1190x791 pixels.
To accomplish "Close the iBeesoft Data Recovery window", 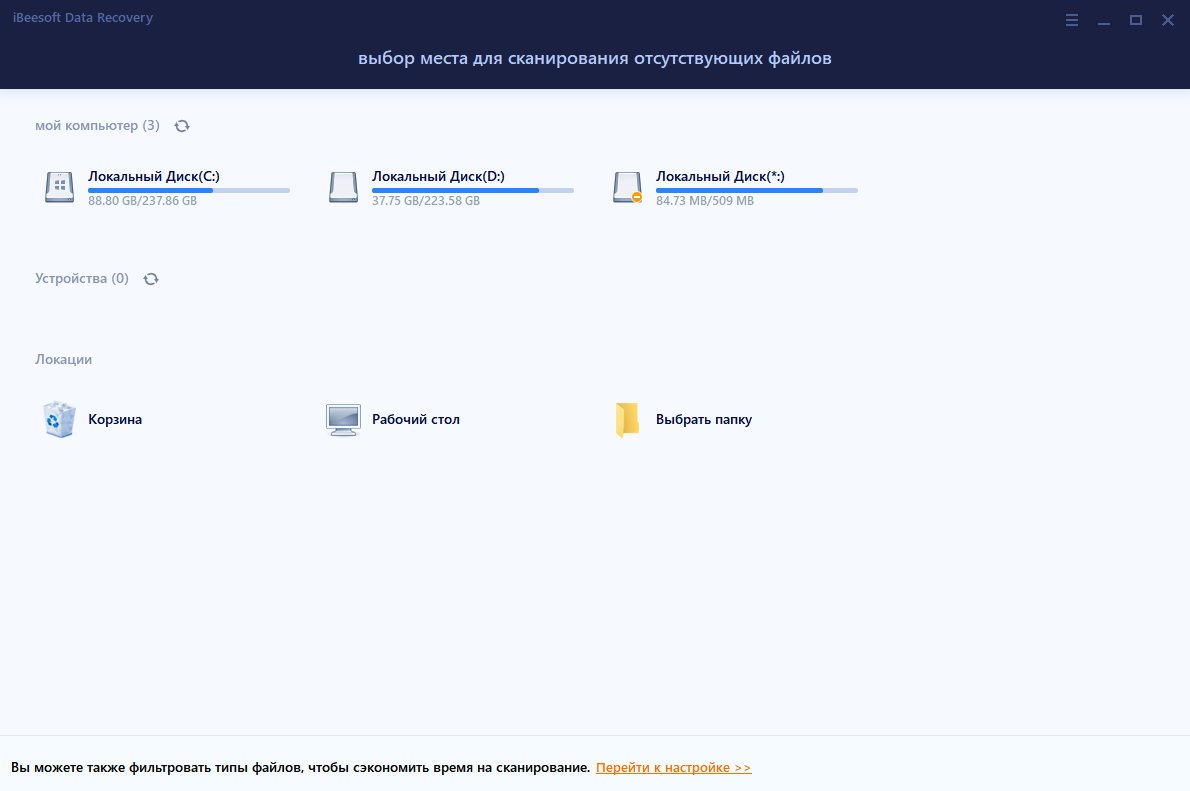I will 1168,20.
